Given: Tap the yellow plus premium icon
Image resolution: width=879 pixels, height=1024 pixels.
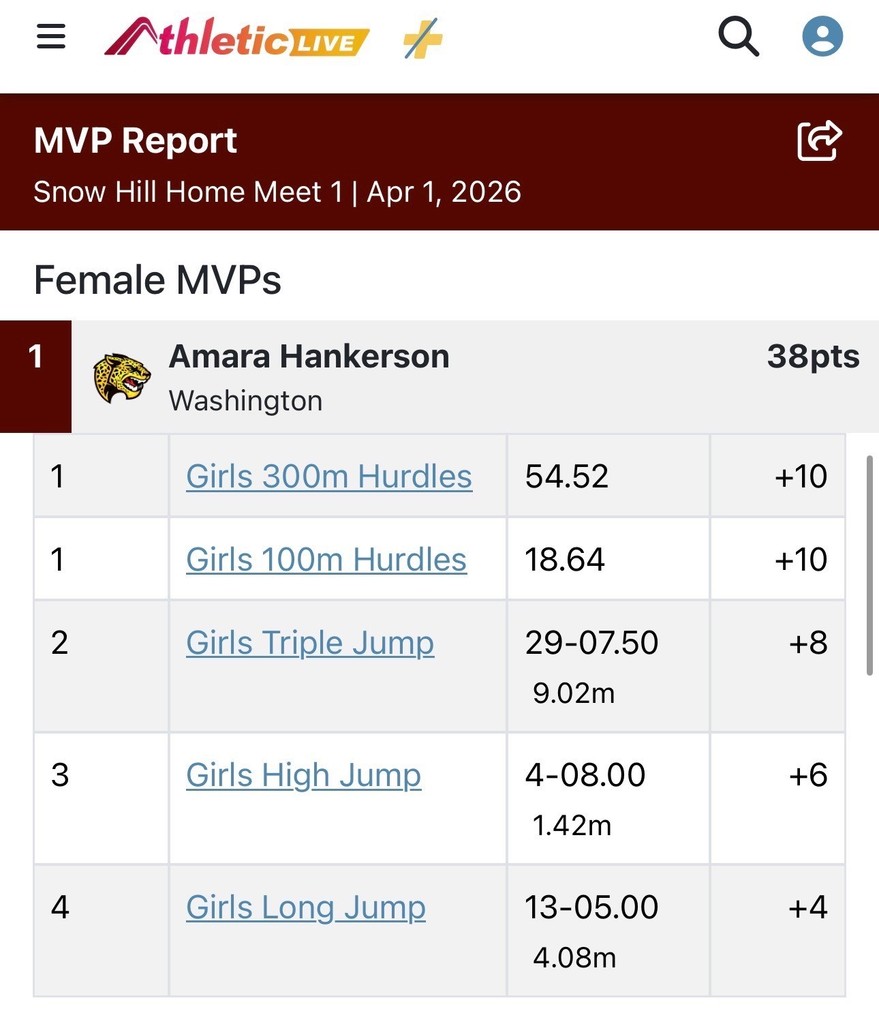Looking at the screenshot, I should pos(422,40).
